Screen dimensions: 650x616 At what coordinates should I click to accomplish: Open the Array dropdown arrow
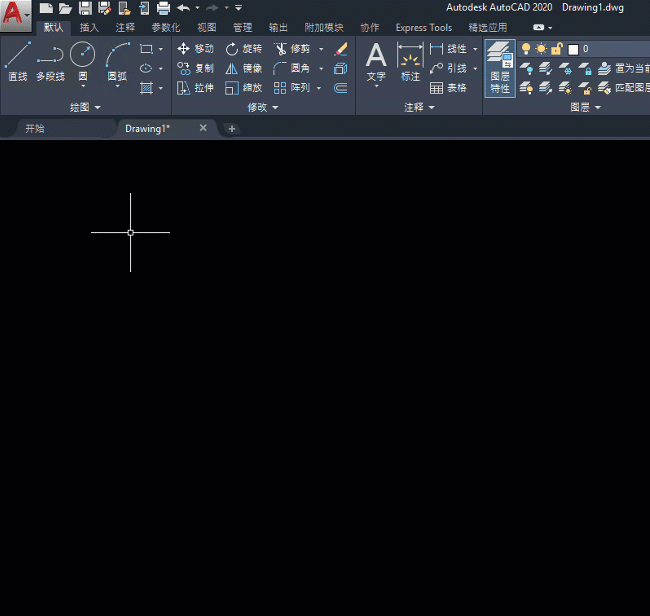pos(319,88)
